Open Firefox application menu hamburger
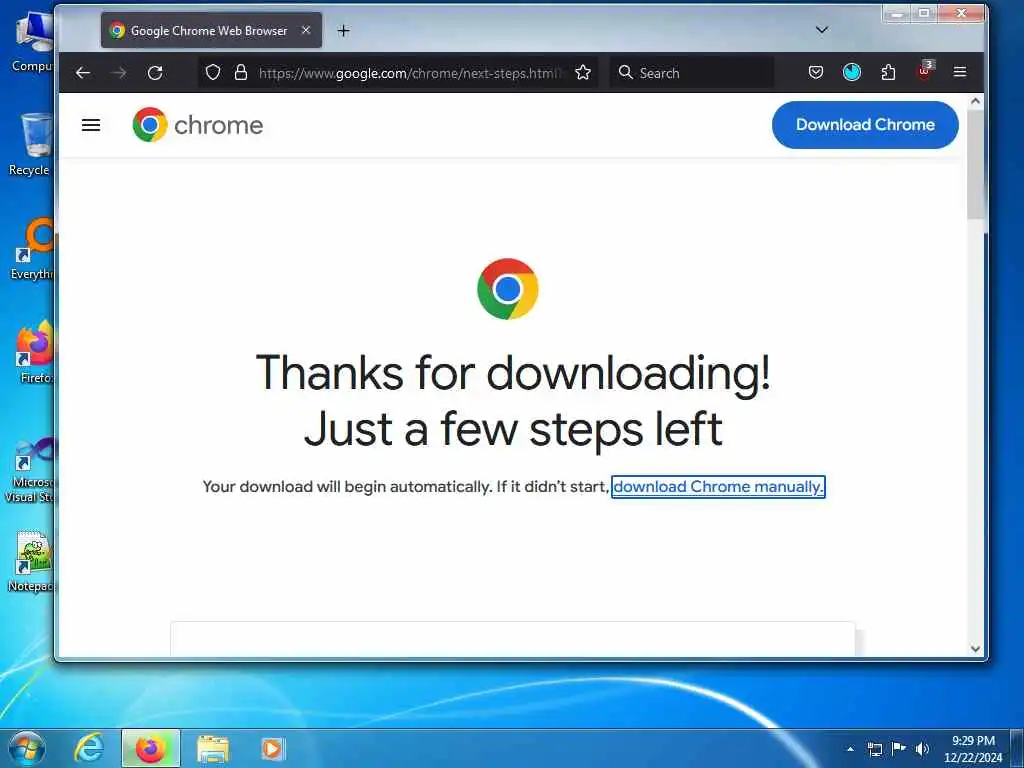This screenshot has height=768, width=1024. click(x=959, y=72)
